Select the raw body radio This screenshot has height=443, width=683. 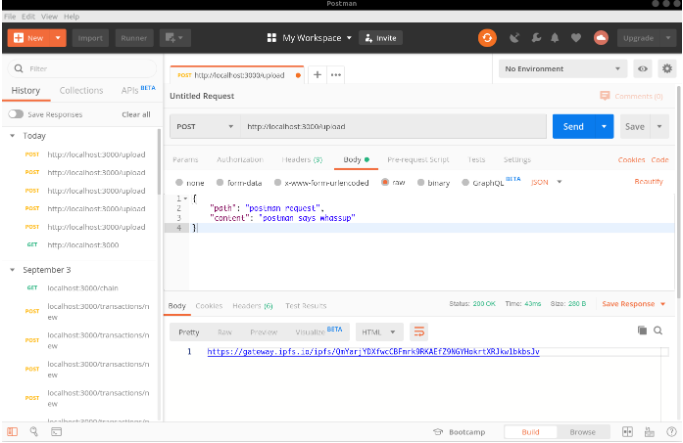pos(385,182)
